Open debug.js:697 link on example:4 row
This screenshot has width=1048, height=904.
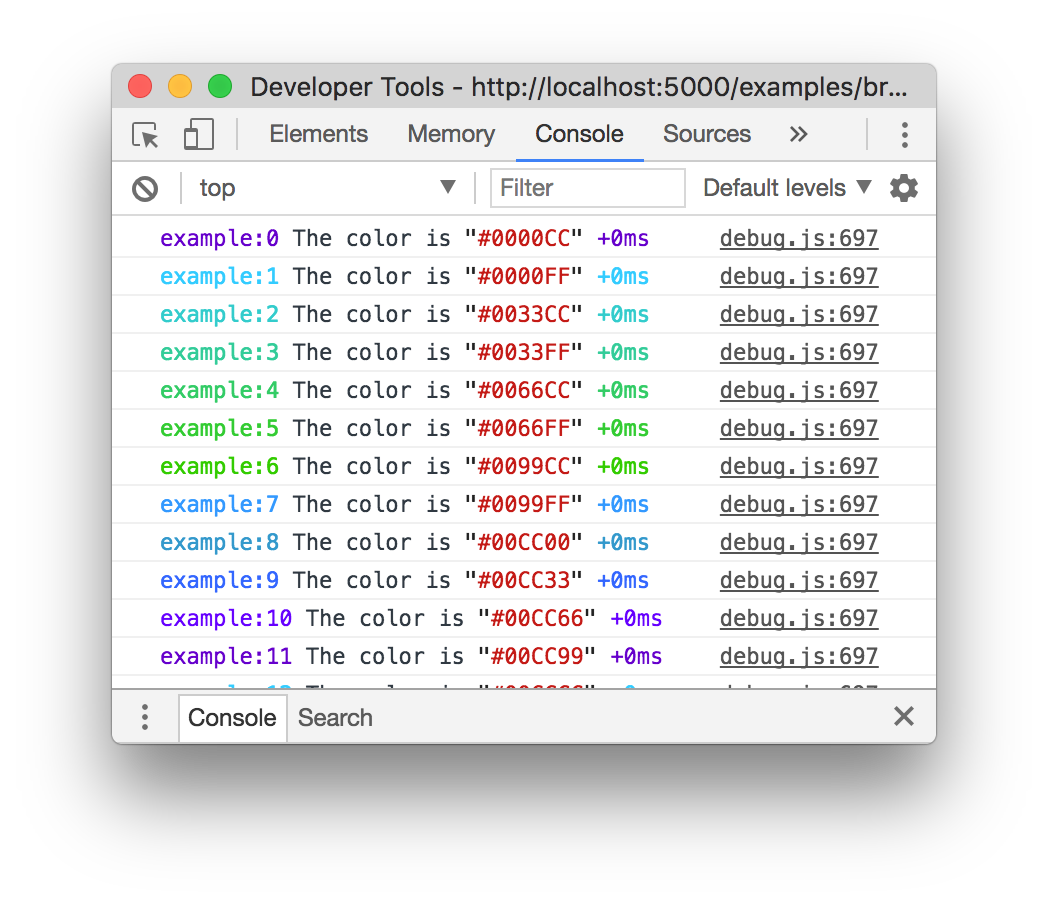pos(799,391)
